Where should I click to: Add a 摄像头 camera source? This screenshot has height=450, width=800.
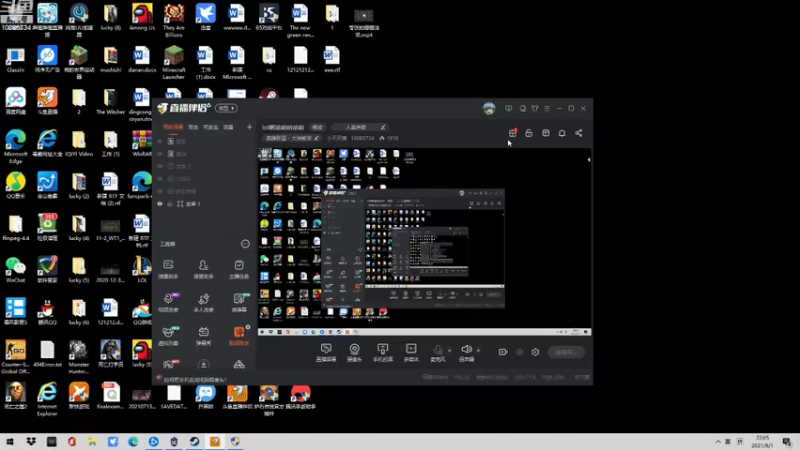[x=354, y=352]
